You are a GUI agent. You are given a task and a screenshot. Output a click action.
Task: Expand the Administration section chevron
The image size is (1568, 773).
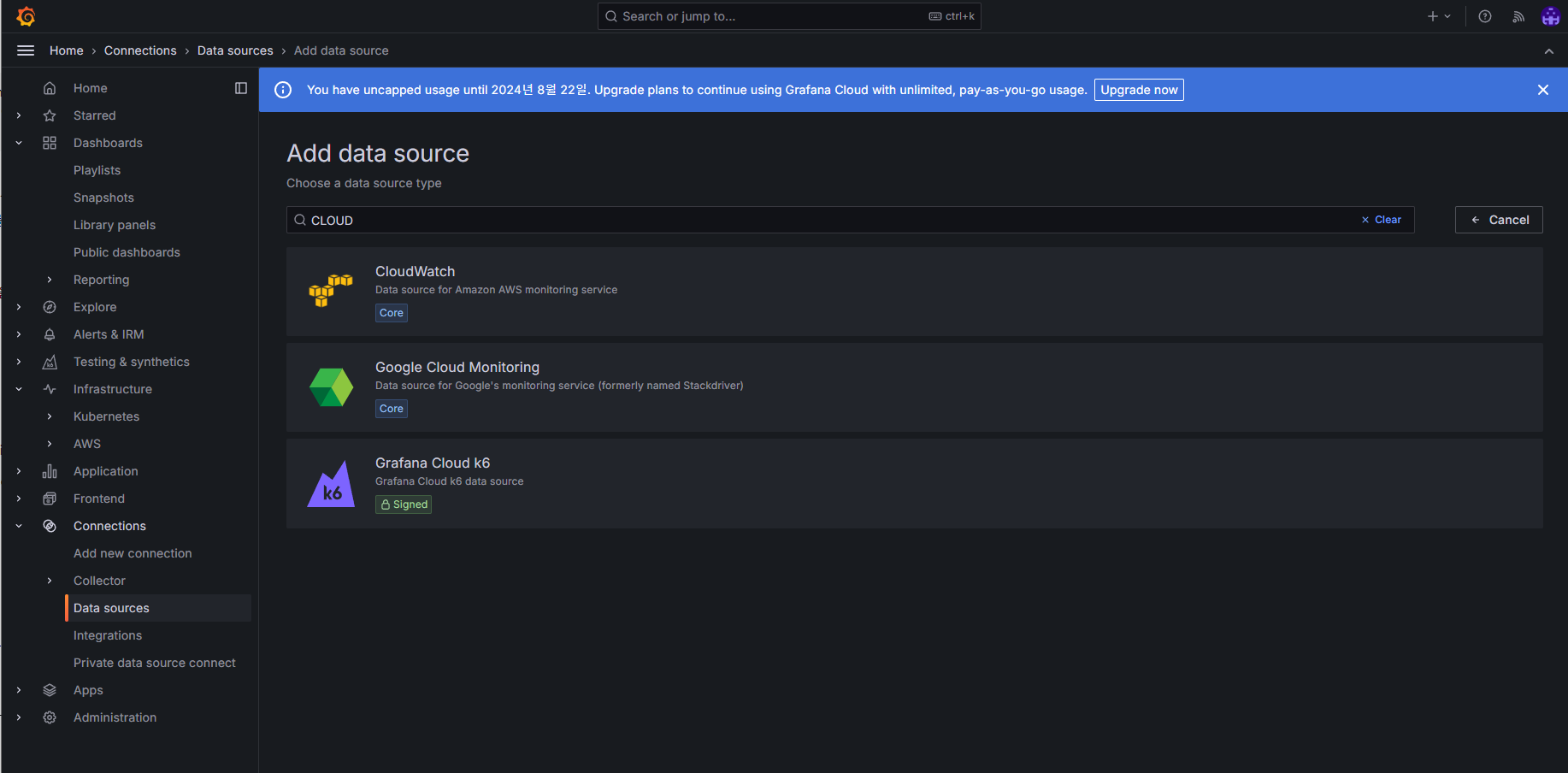(x=19, y=717)
